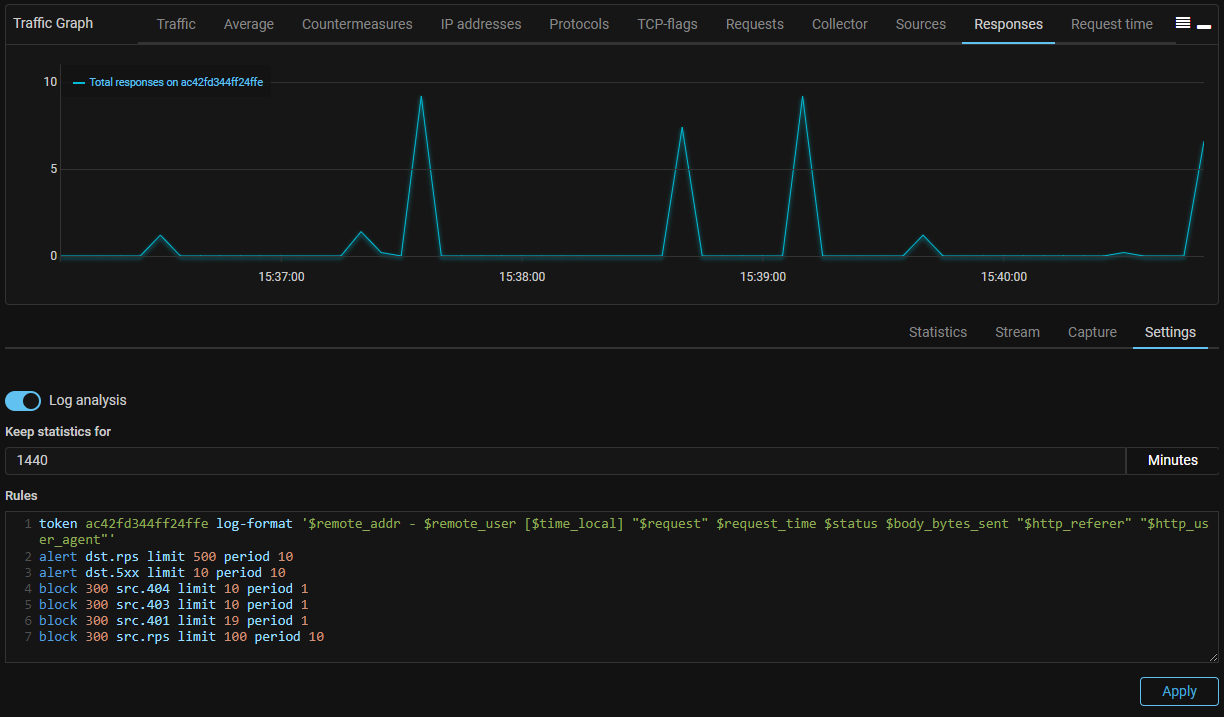Select the Collector tab
1224x717 pixels.
click(x=840, y=24)
